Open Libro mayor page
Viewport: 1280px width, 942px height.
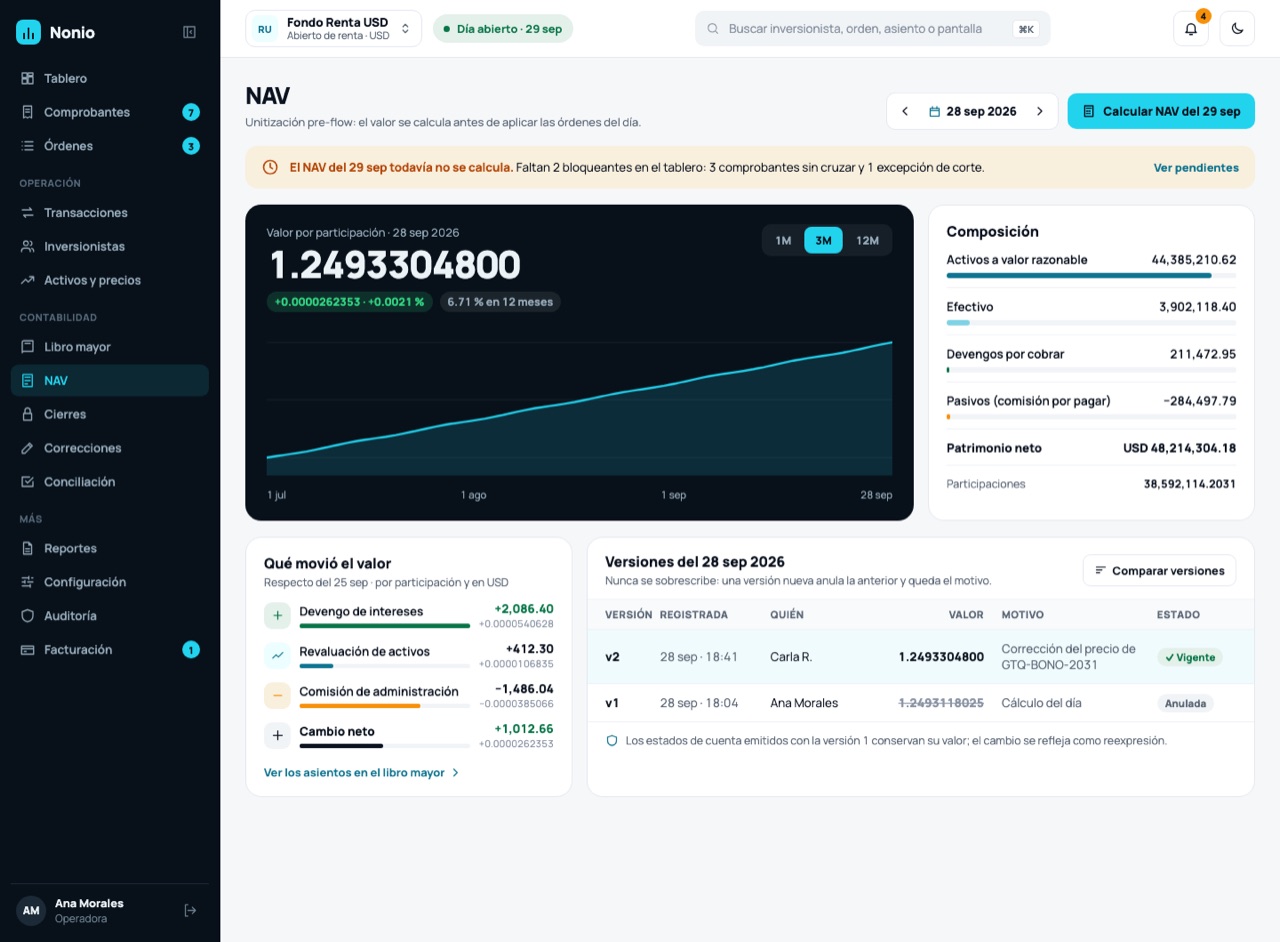click(110, 347)
